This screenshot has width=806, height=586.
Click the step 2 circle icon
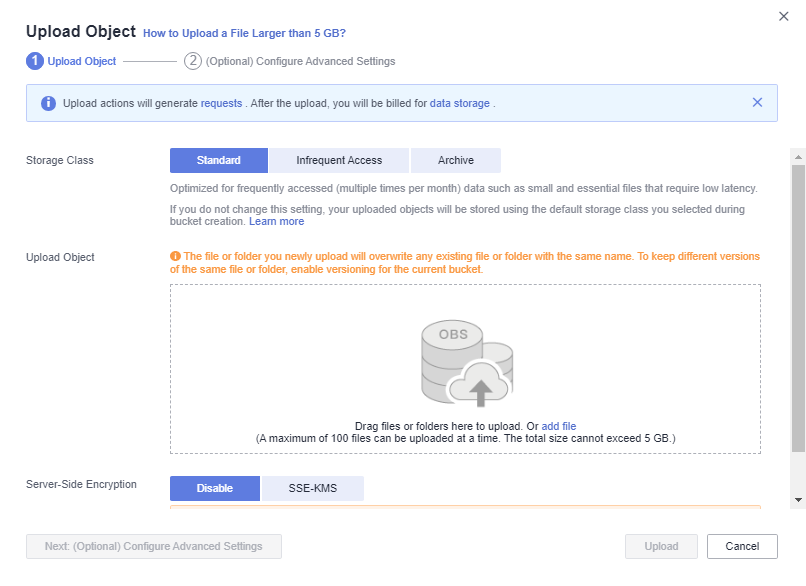pyautogui.click(x=193, y=61)
